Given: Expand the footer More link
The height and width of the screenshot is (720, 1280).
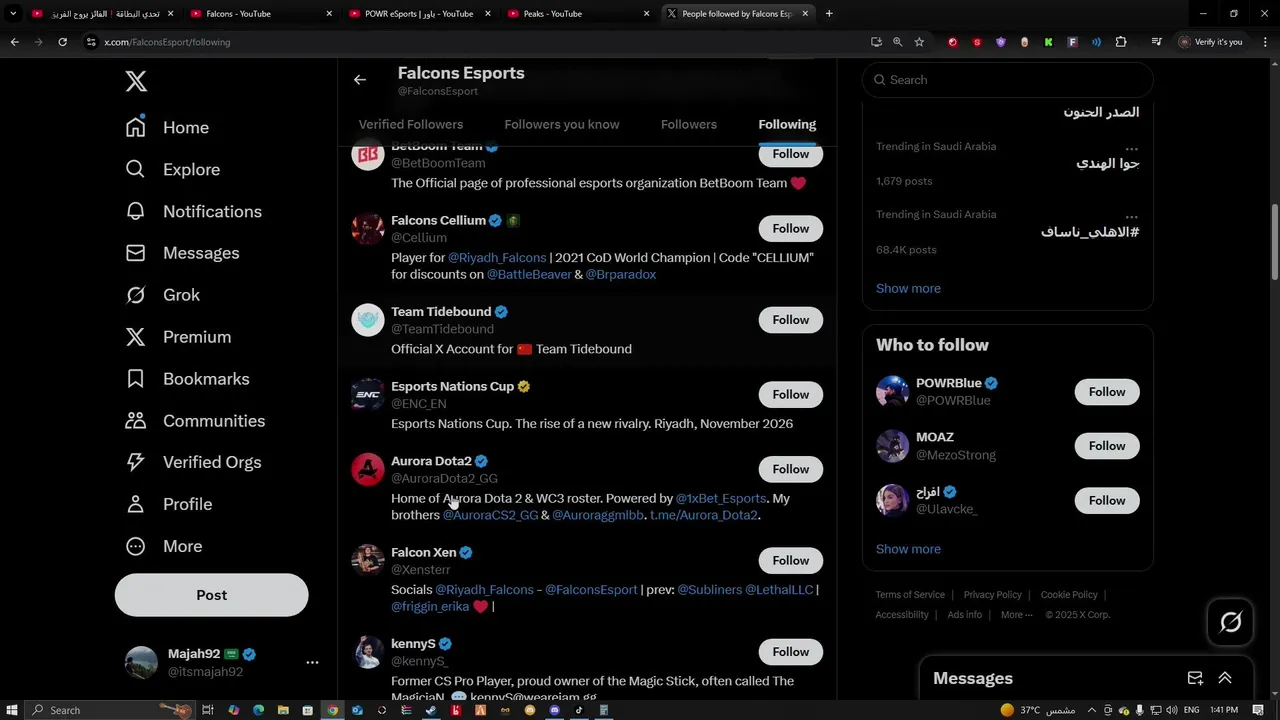Looking at the screenshot, I should tap(1017, 615).
